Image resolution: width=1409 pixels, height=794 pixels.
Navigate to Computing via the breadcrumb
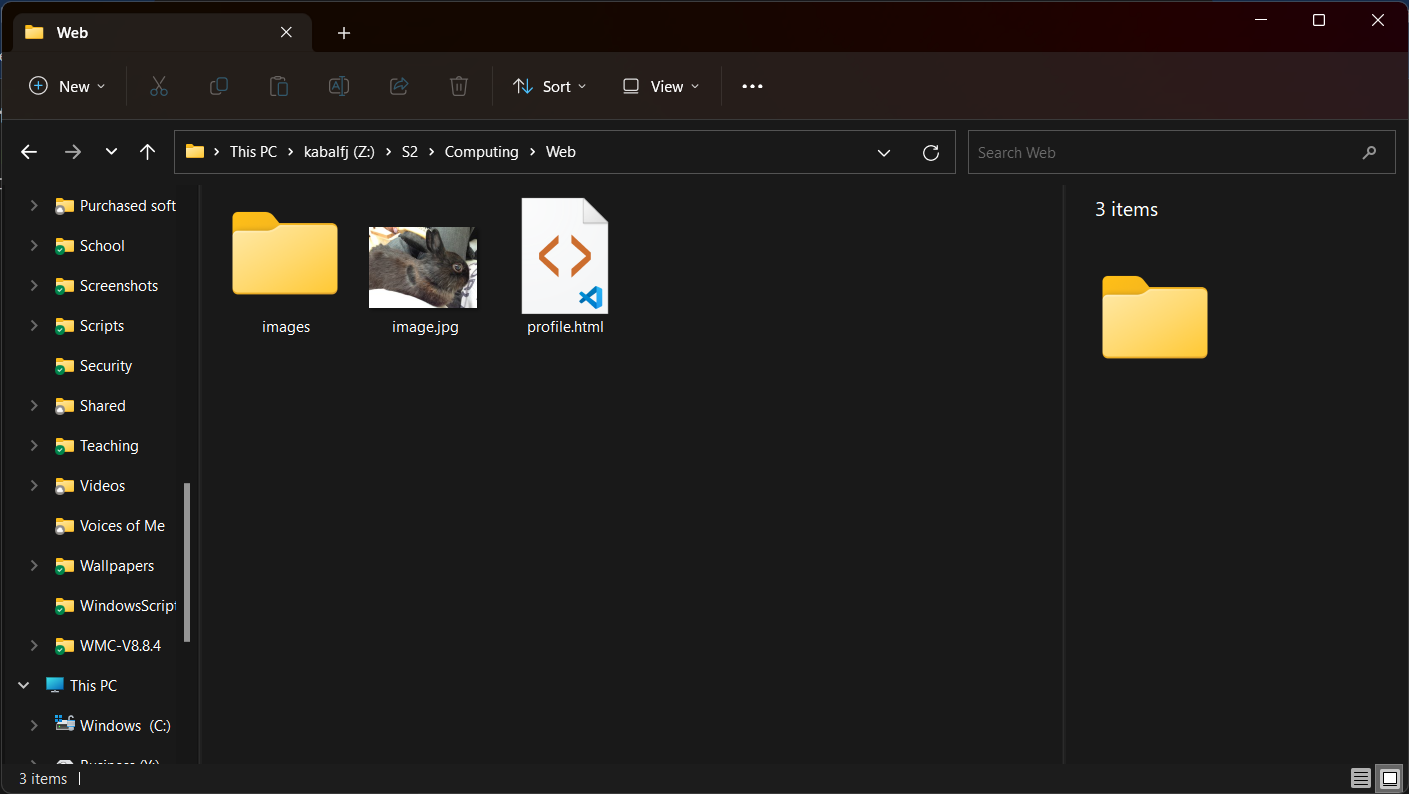(x=481, y=151)
